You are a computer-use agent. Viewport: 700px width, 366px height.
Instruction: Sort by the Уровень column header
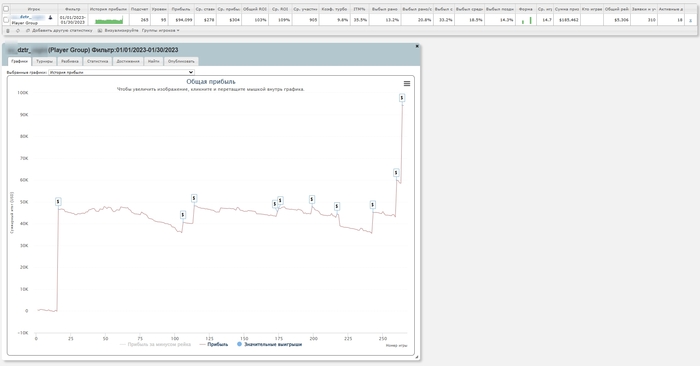click(x=159, y=9)
